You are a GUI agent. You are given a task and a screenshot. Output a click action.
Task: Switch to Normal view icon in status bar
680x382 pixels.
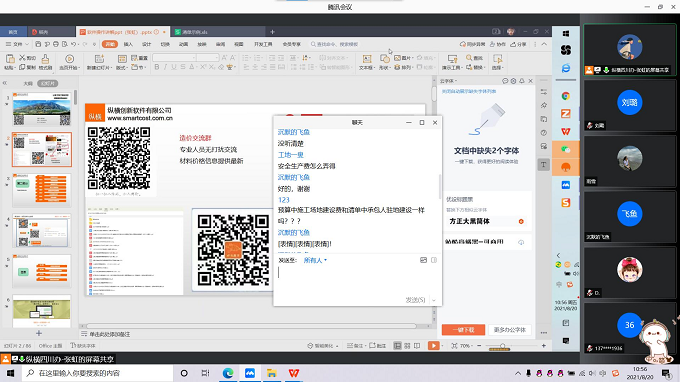tap(397, 346)
